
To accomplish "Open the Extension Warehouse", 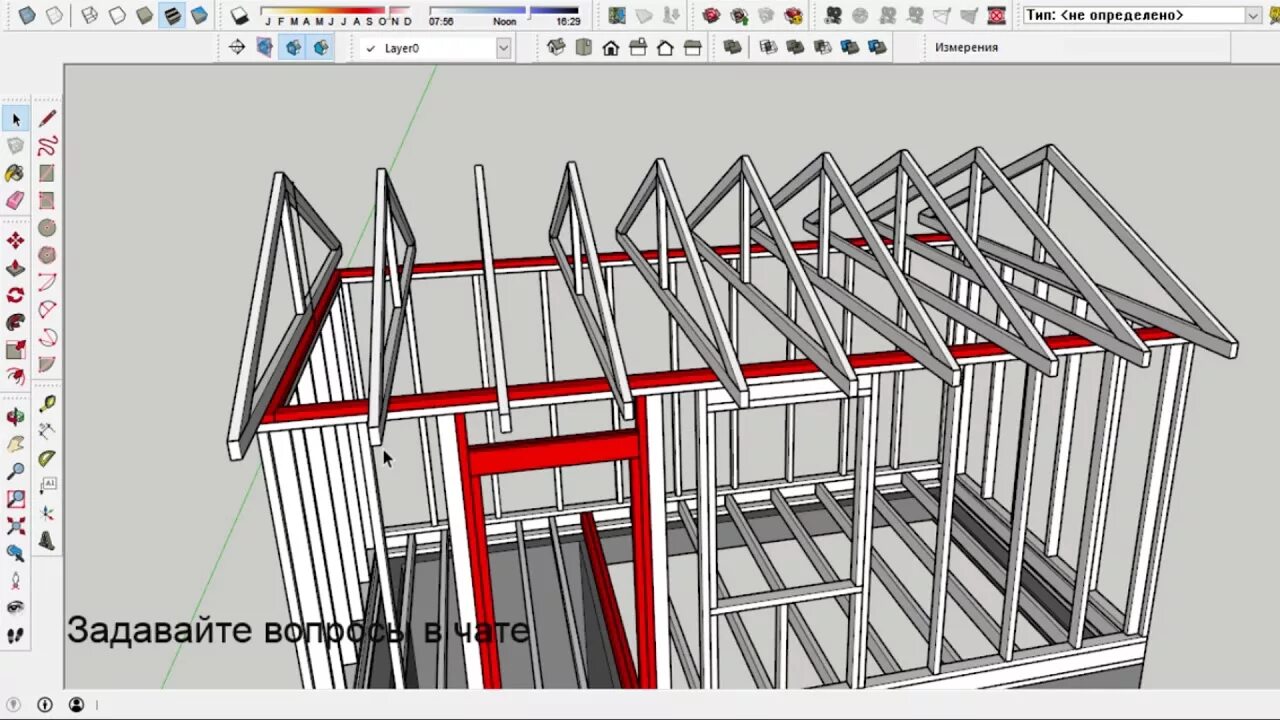I will click(793, 15).
